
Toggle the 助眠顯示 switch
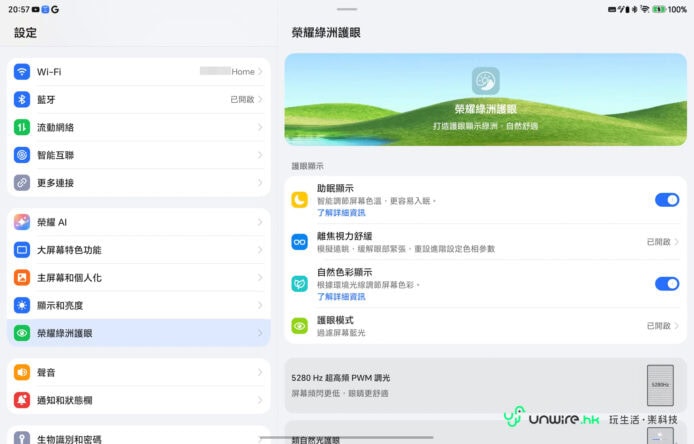pos(667,200)
